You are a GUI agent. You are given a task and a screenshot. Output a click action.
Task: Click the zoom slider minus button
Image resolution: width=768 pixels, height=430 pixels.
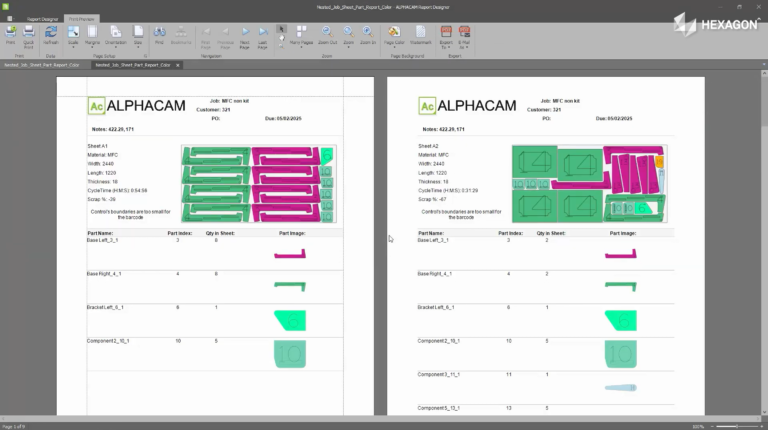coord(712,427)
